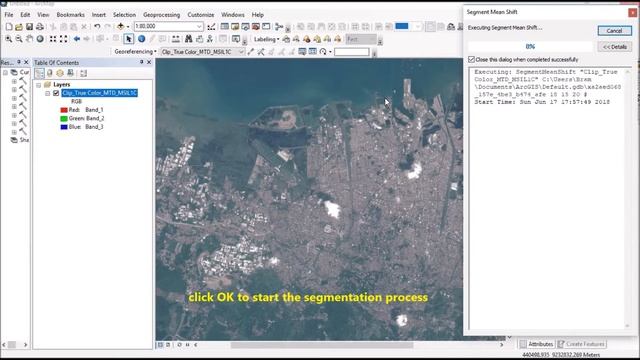Go back to previous extent (blue arrow)

77,39
